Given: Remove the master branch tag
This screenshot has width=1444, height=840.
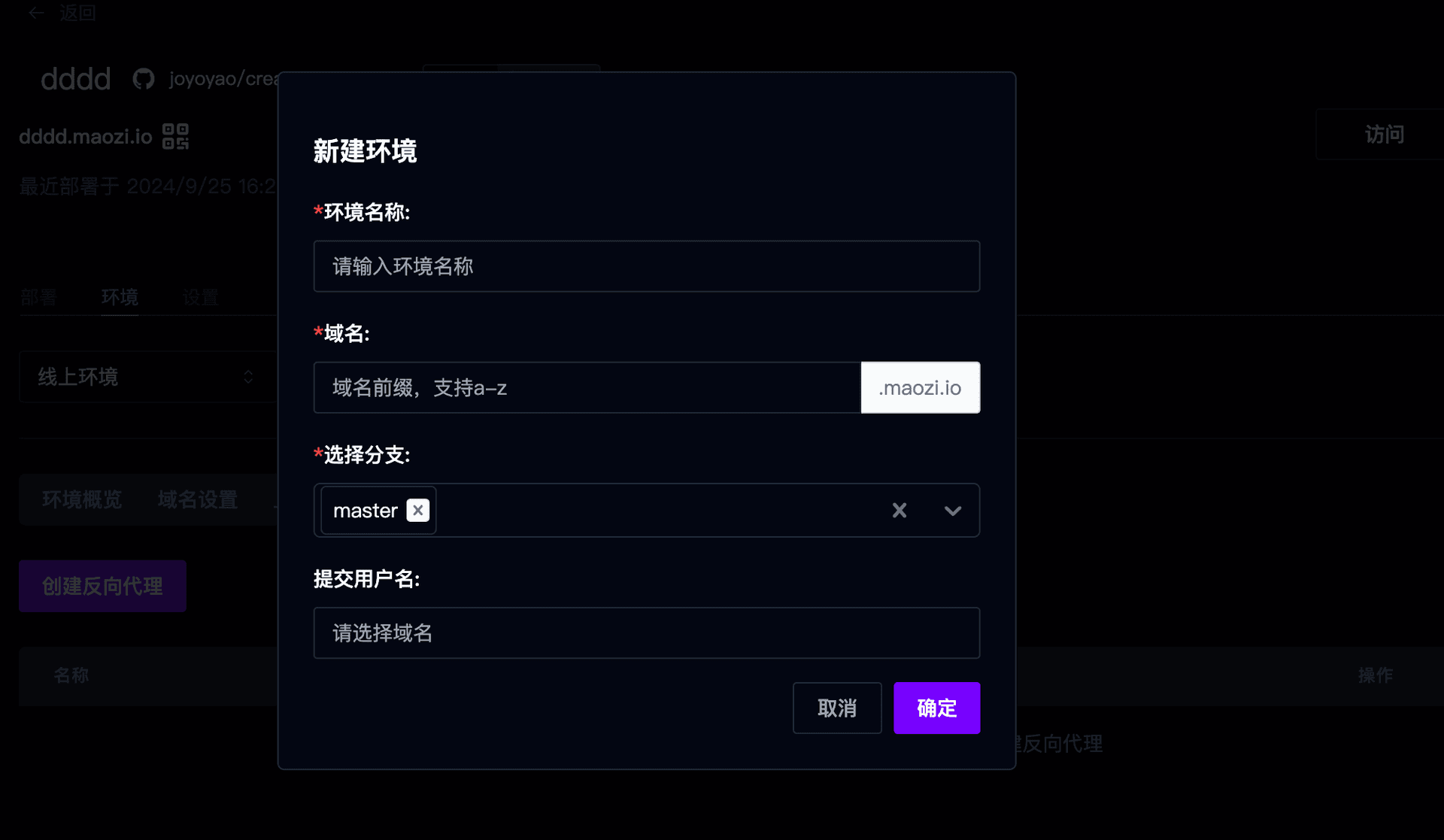Looking at the screenshot, I should coord(418,510).
